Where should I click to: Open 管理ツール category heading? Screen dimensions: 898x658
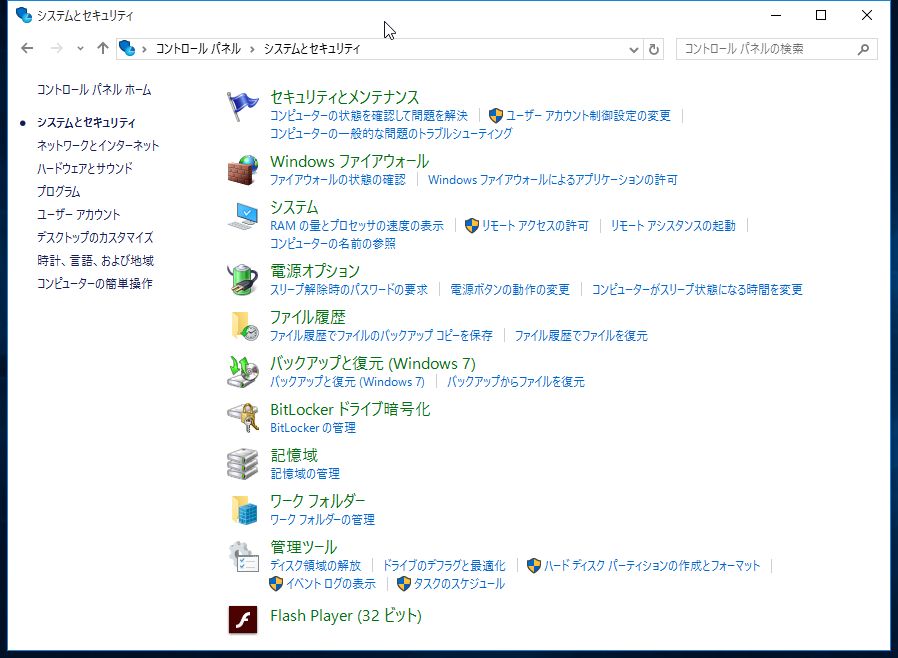pos(304,547)
